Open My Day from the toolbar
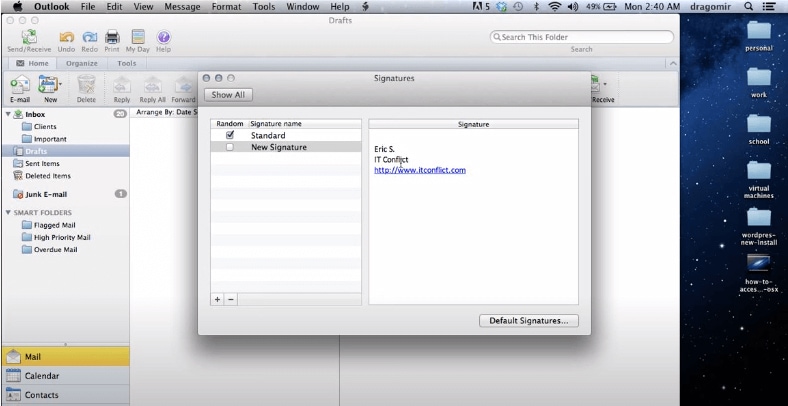 coord(138,37)
